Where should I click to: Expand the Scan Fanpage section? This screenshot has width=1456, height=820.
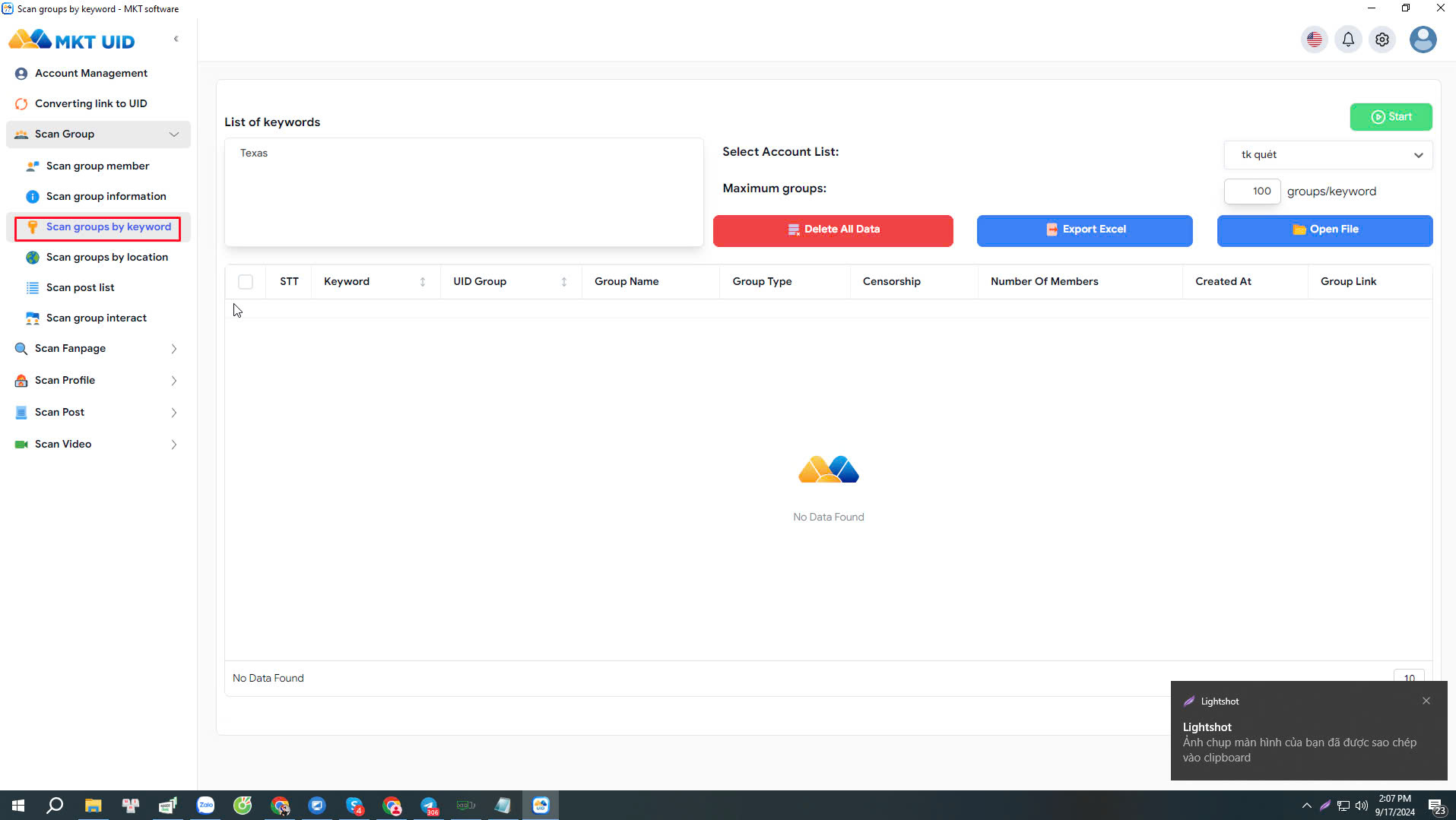(98, 348)
